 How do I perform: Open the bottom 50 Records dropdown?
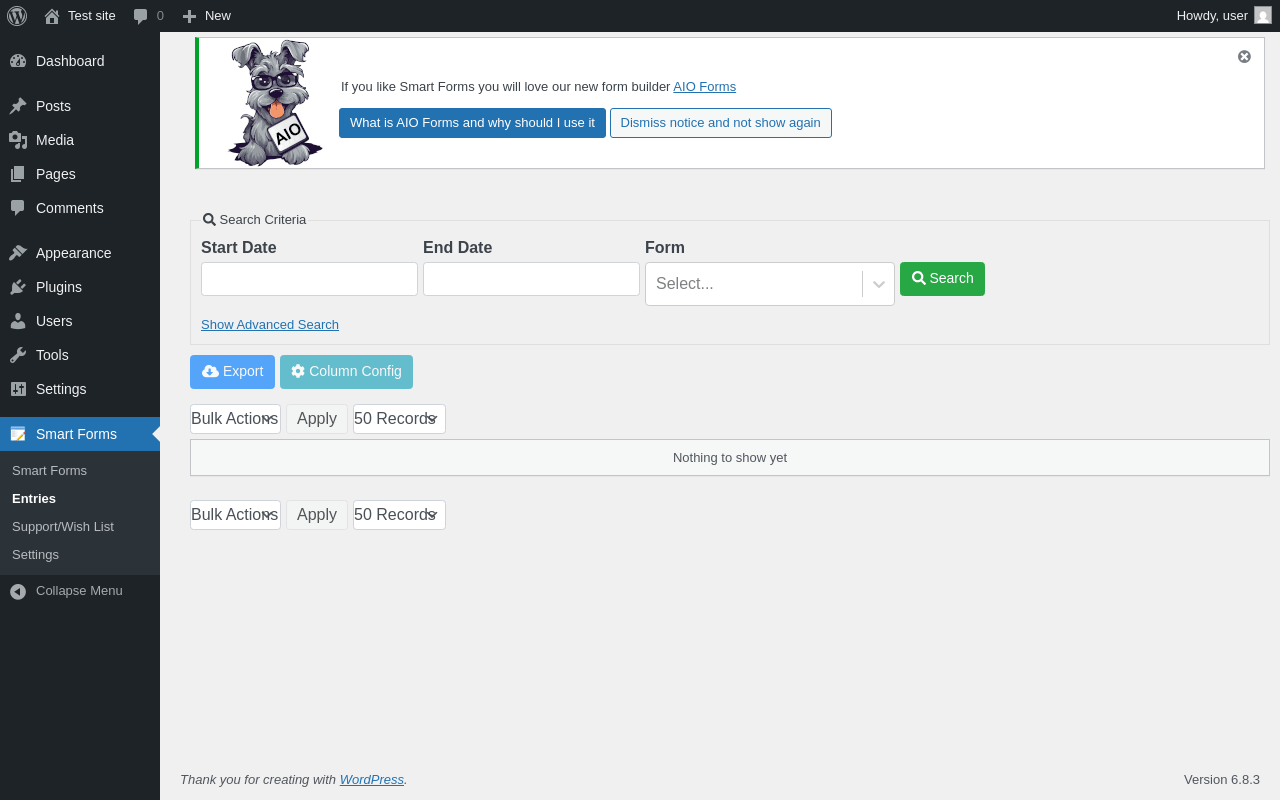pyautogui.click(x=399, y=515)
